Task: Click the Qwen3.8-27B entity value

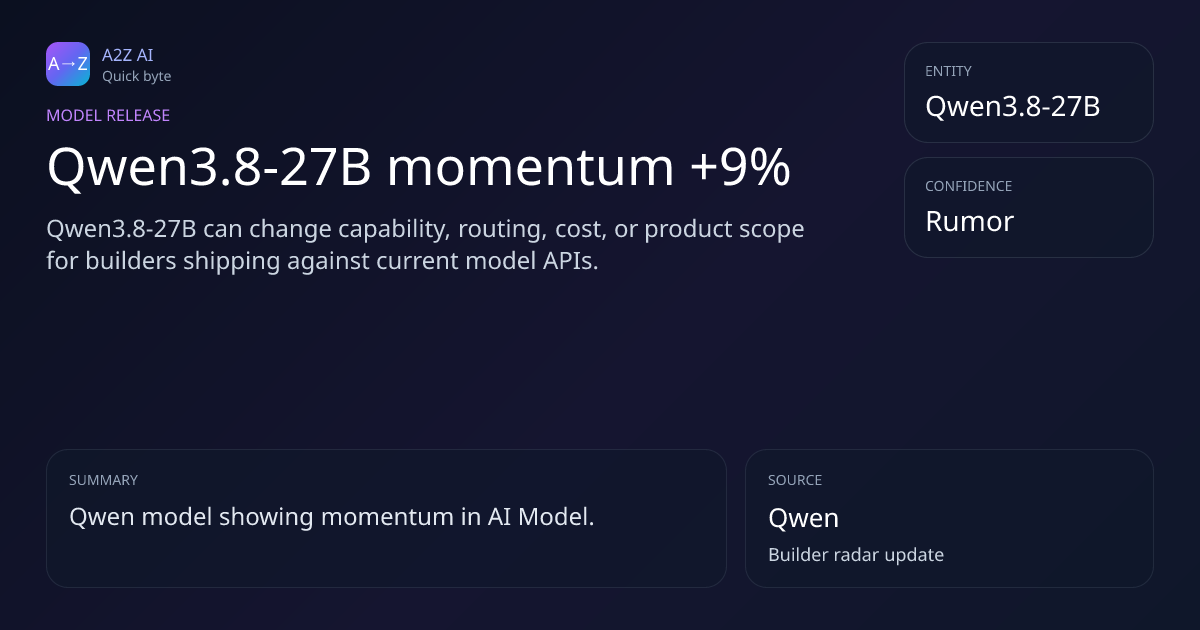Action: pos(1012,106)
